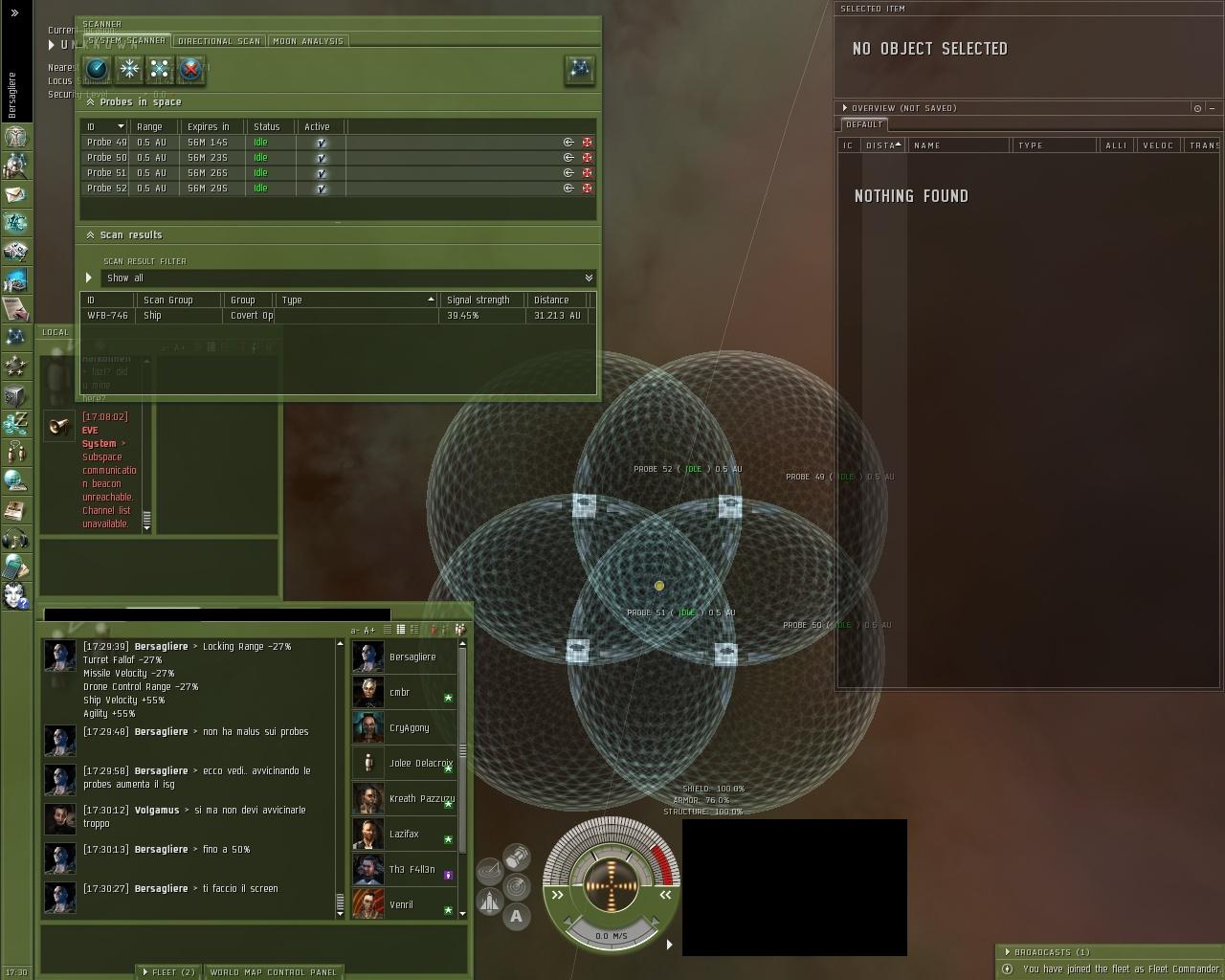Adjust the 0.0 M/S ship speed gauge
Image resolution: width=1225 pixels, height=980 pixels.
pyautogui.click(x=612, y=935)
